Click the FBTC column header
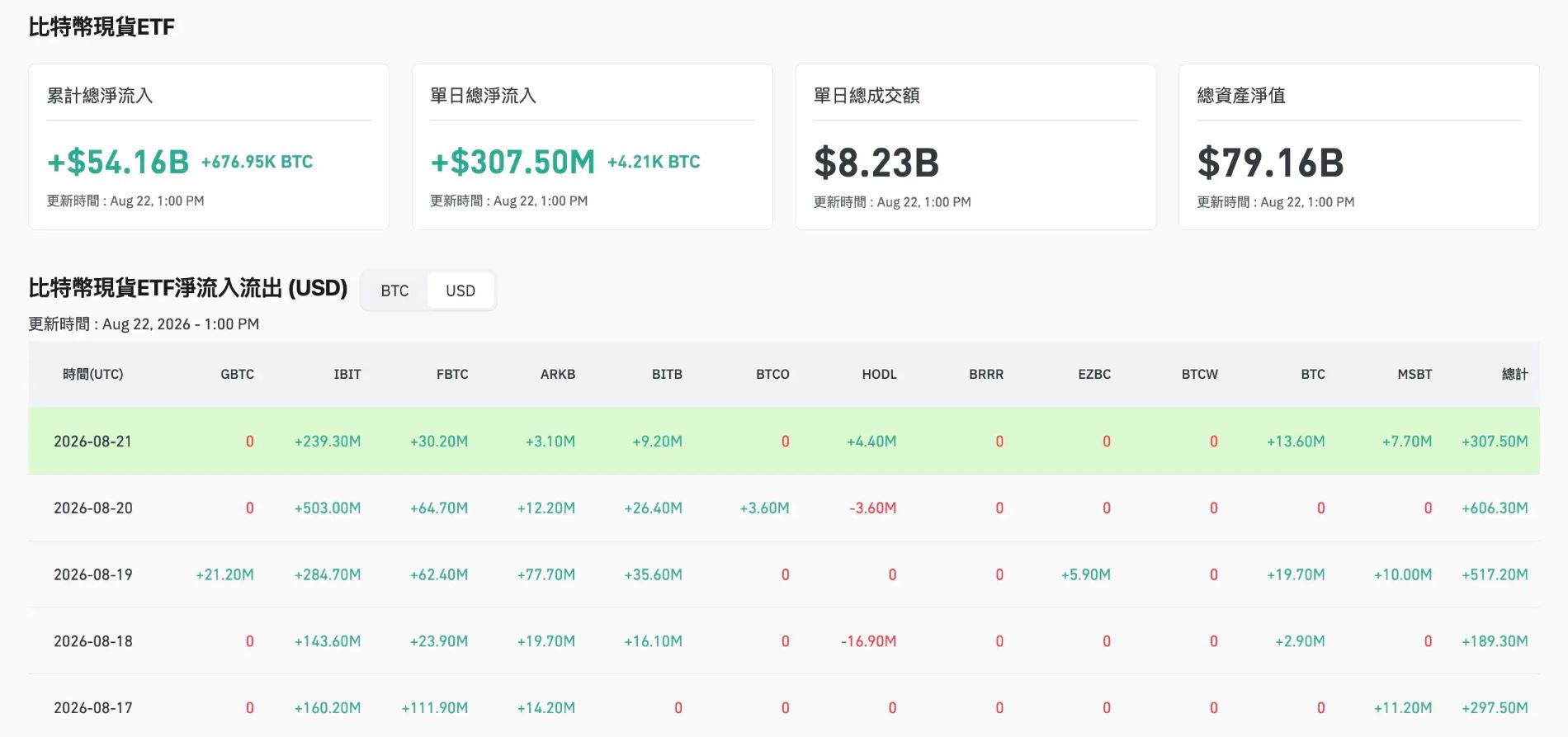Viewport: 1568px width, 737px height. coord(452,374)
